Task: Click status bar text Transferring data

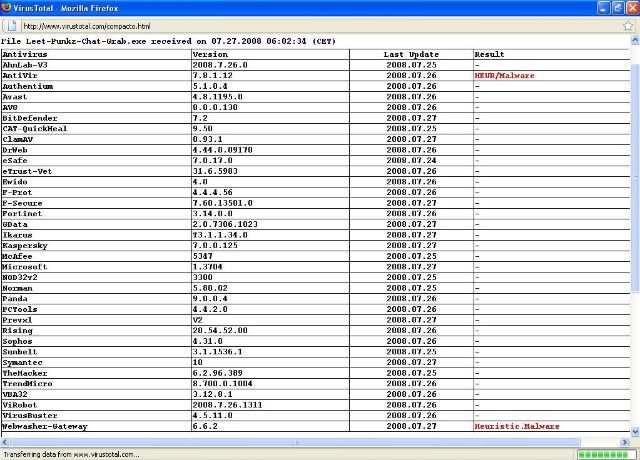Action: pyautogui.click(x=71, y=454)
